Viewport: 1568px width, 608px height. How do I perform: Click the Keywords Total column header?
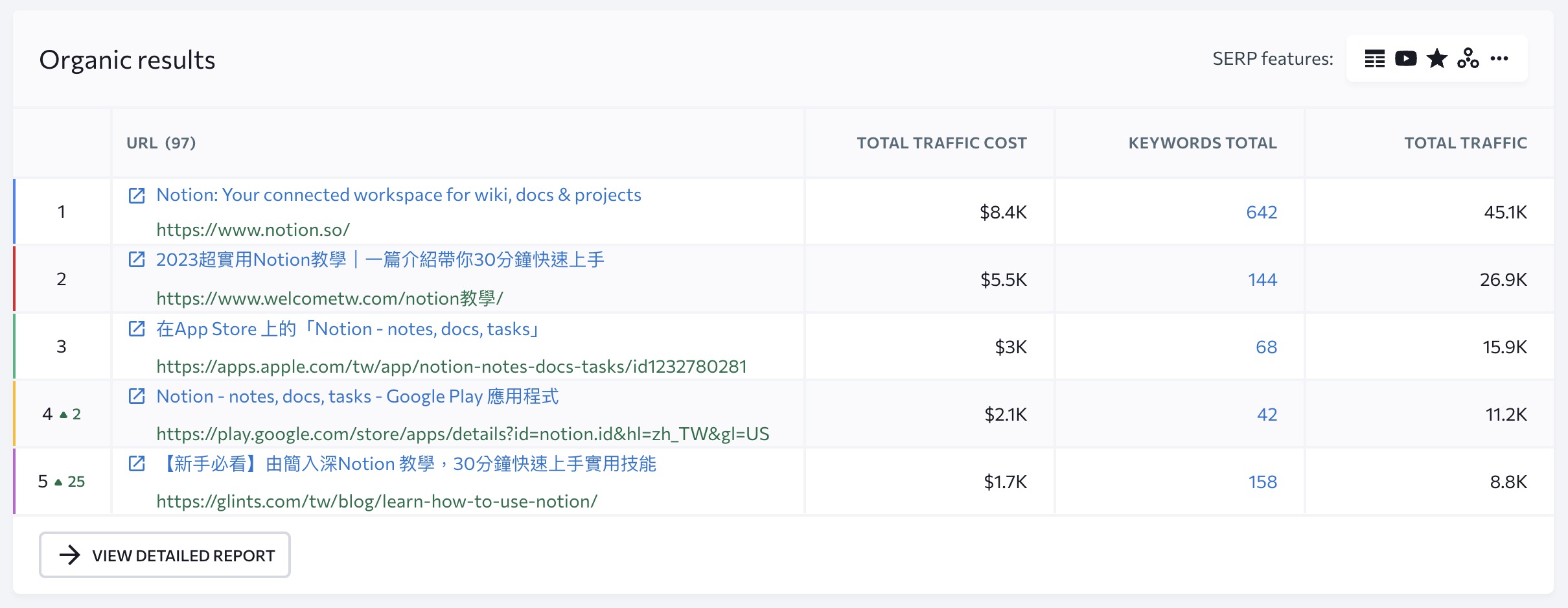click(1203, 143)
